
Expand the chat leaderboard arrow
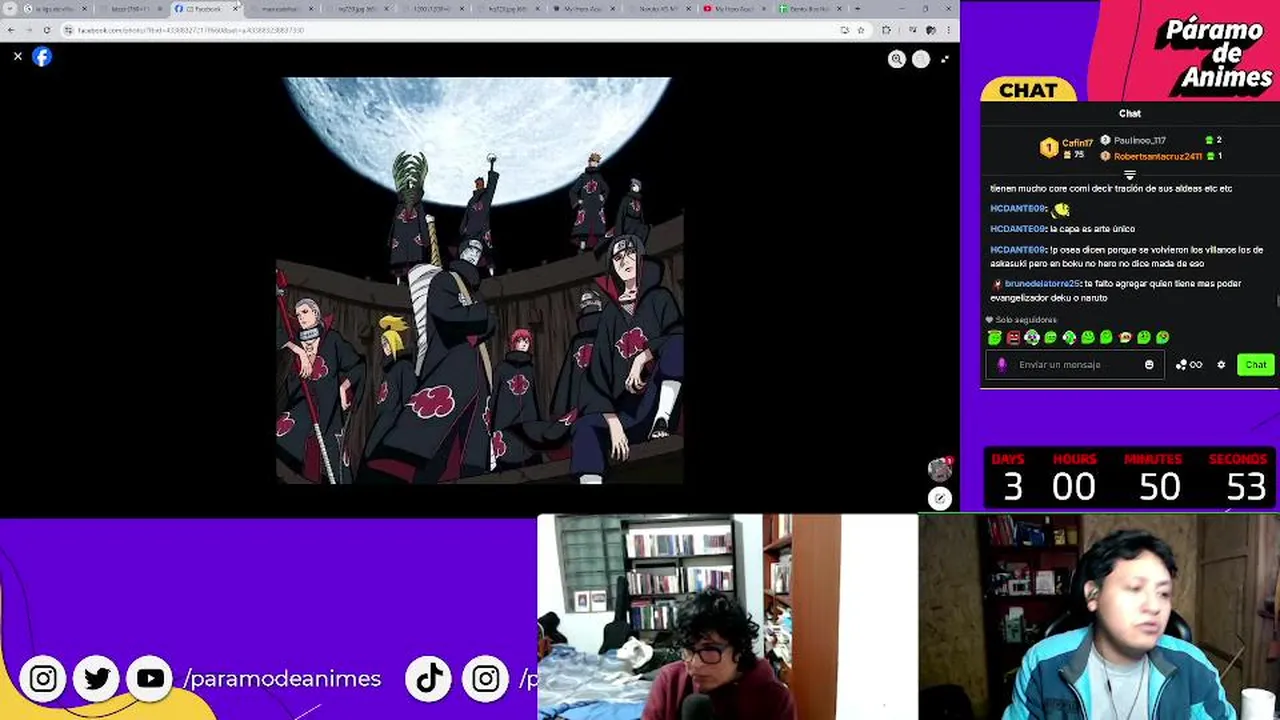1130,174
